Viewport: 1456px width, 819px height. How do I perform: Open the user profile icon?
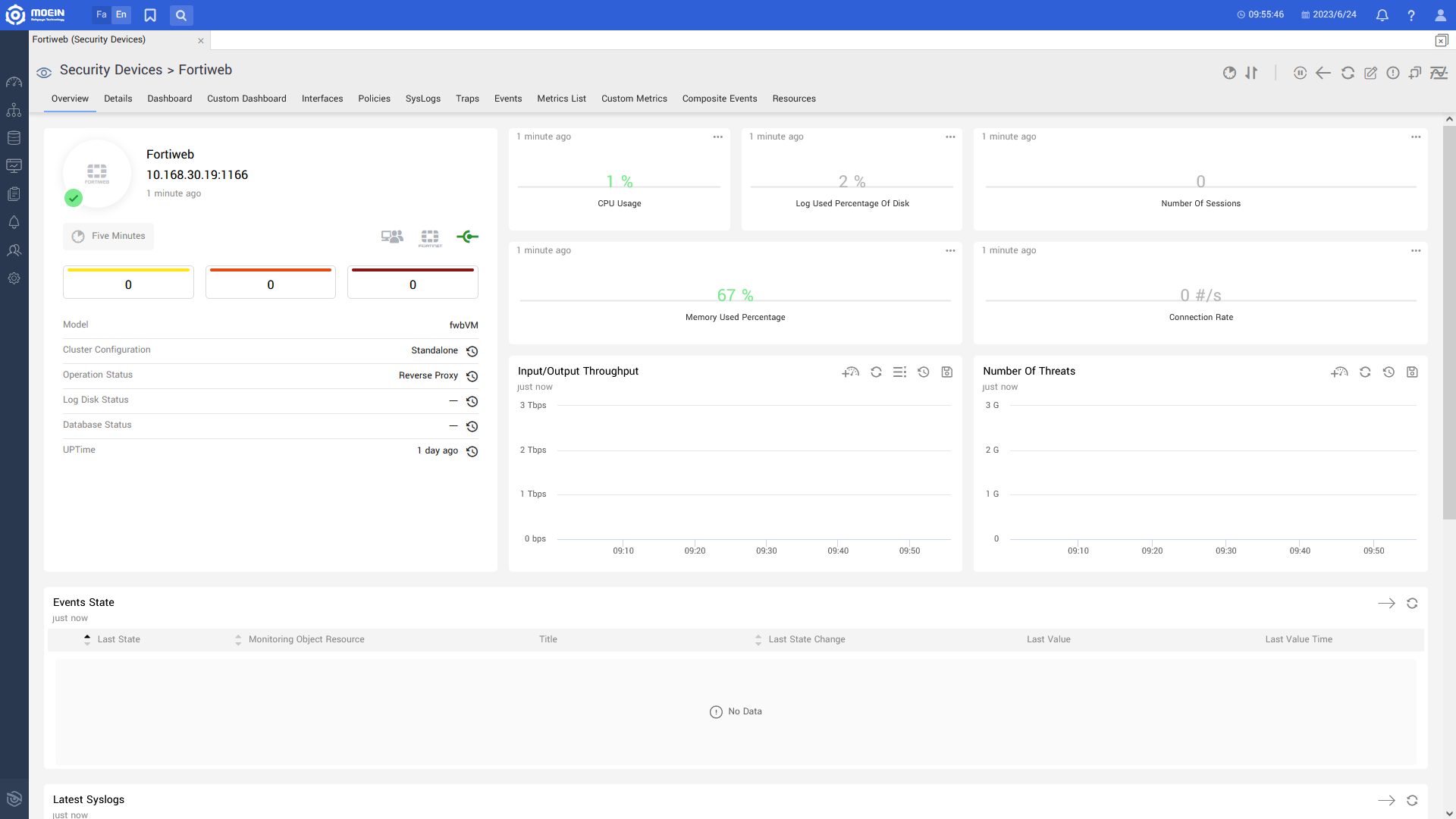pos(1440,15)
